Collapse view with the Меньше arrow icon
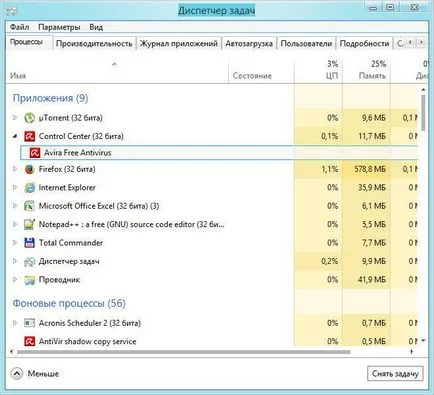The width and height of the screenshot is (434, 395). click(x=17, y=374)
